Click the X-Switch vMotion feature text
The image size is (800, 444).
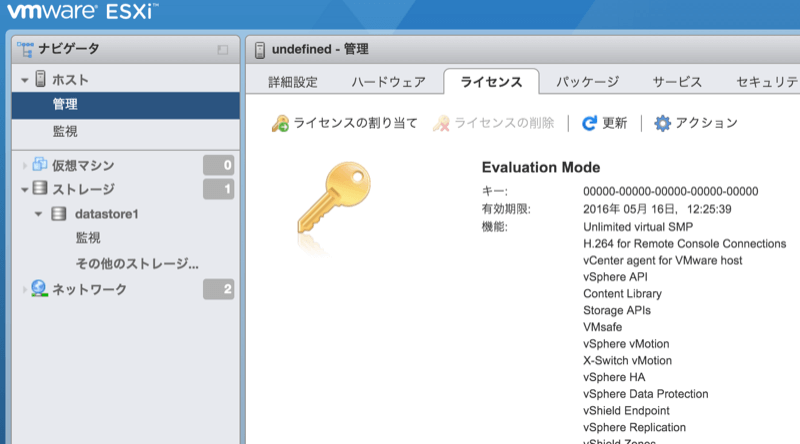627,360
